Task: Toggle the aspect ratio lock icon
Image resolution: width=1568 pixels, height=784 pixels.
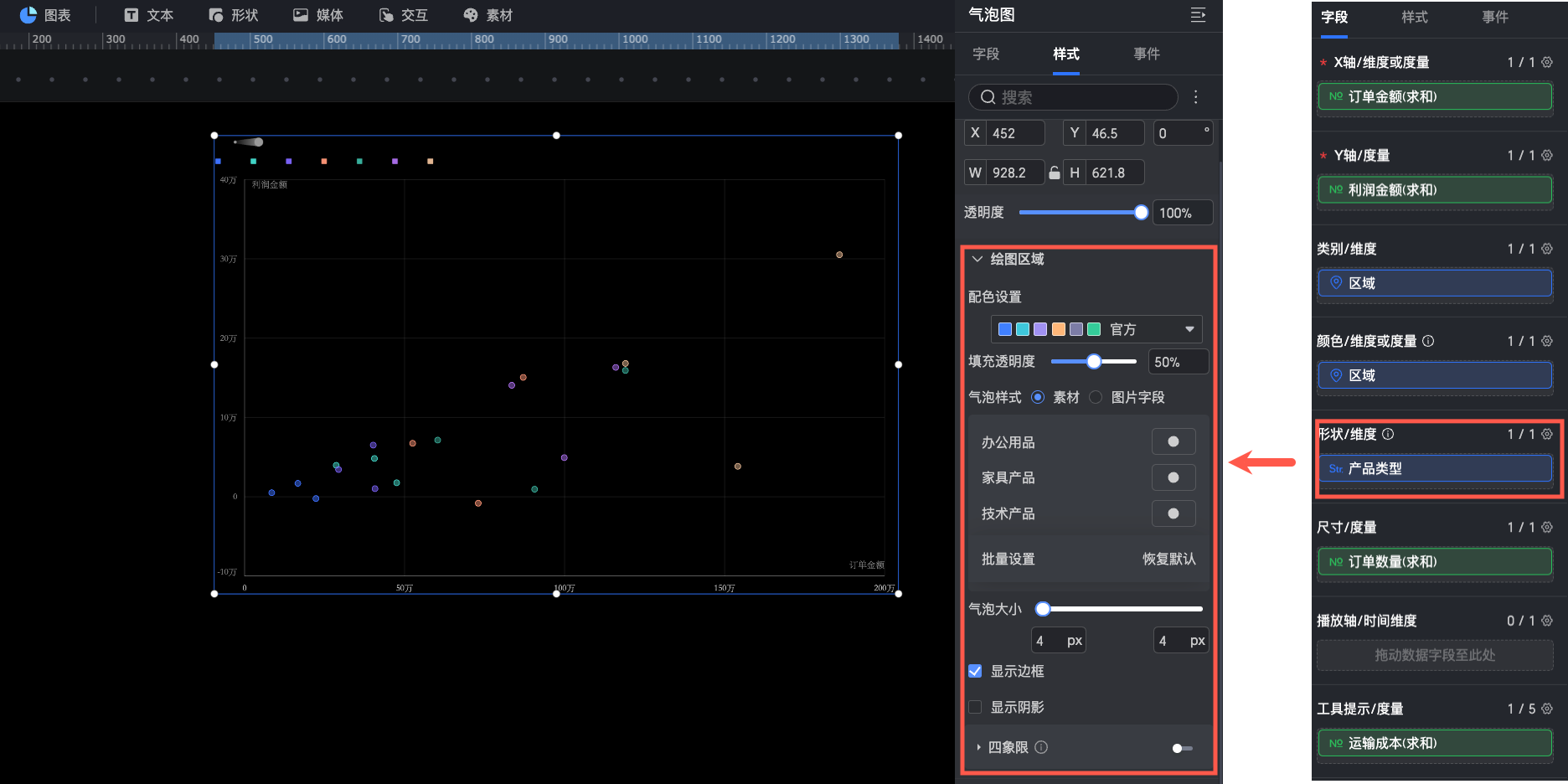Action: [x=1055, y=173]
